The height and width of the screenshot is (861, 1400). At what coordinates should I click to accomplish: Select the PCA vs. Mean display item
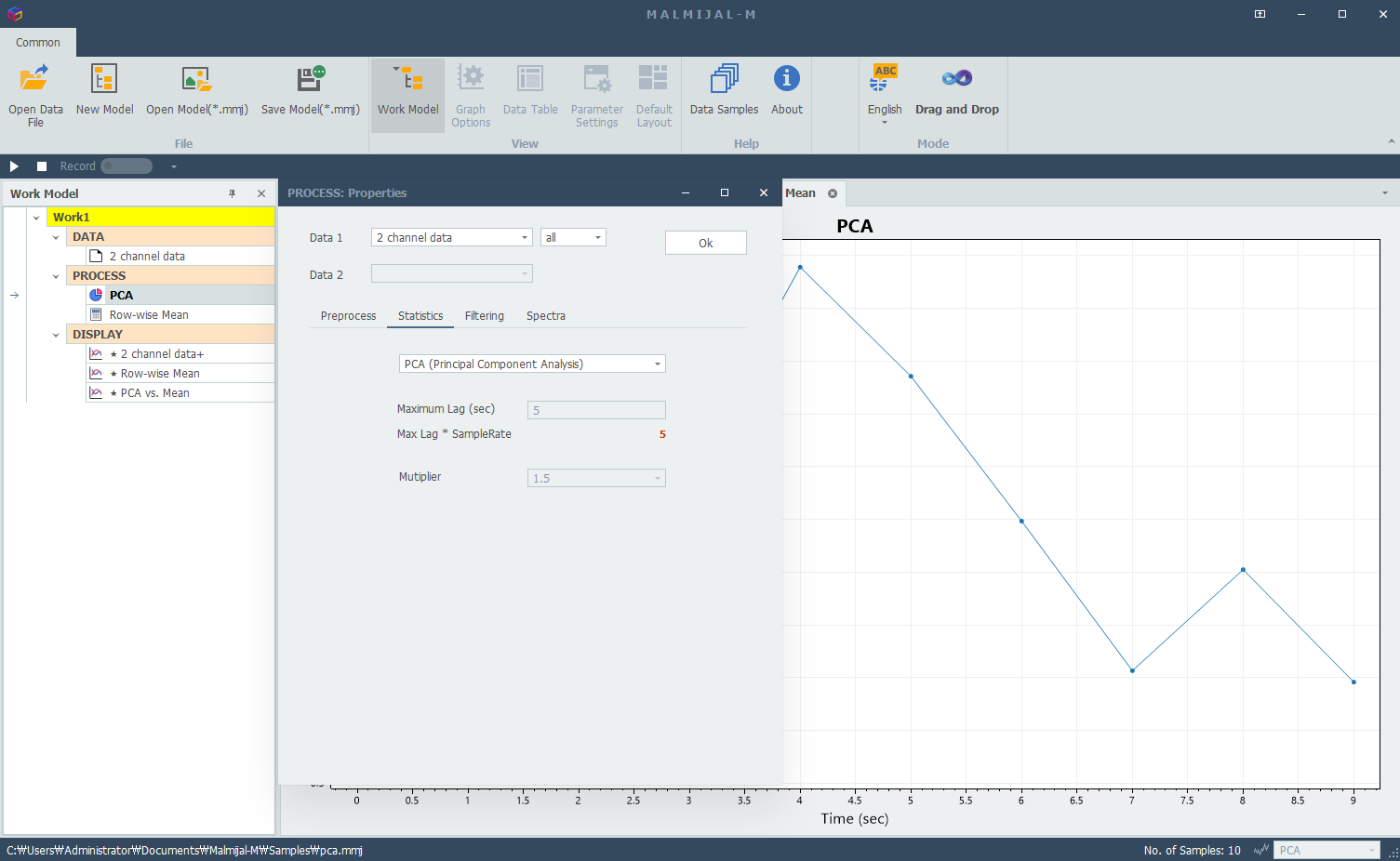[180, 393]
